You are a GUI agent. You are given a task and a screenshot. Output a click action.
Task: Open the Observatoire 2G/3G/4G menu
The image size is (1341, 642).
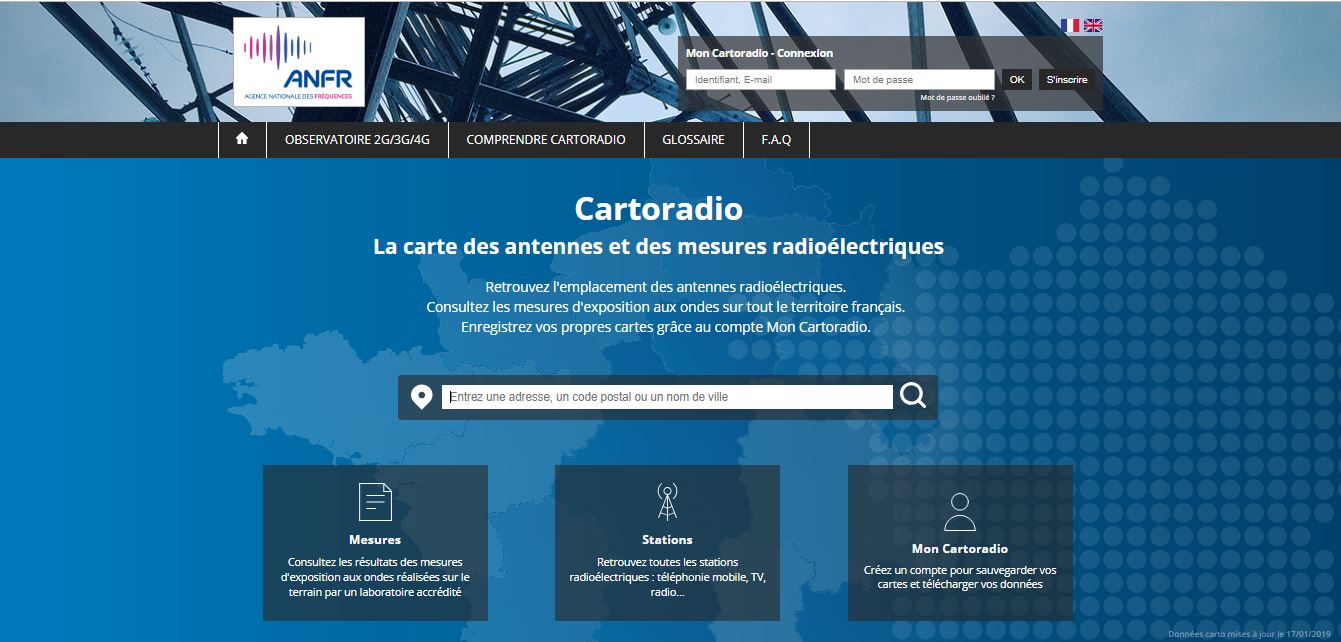pyautogui.click(x=357, y=140)
